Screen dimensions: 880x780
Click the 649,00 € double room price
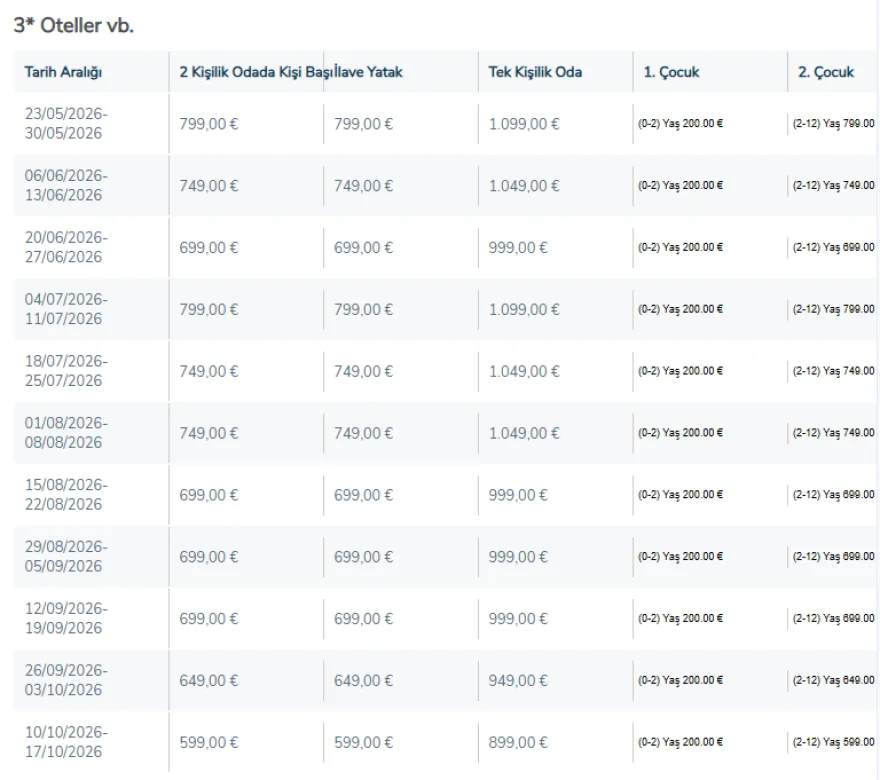tap(209, 681)
